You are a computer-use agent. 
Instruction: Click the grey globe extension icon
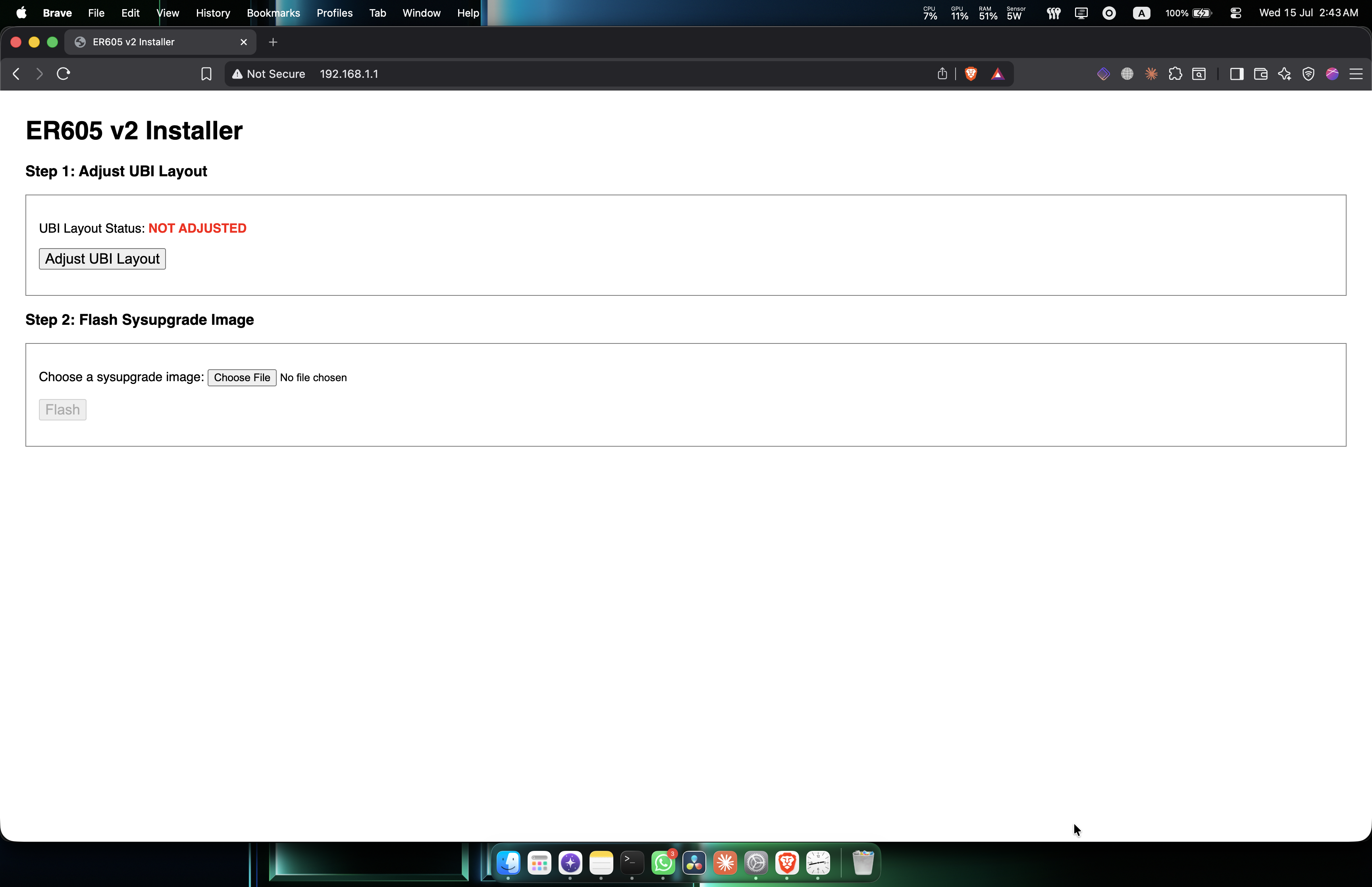1127,74
